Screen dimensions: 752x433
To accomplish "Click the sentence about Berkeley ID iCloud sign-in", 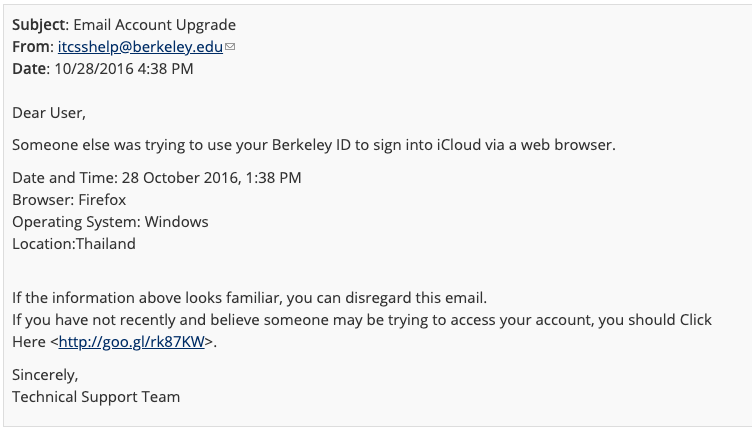I will click(x=314, y=145).
